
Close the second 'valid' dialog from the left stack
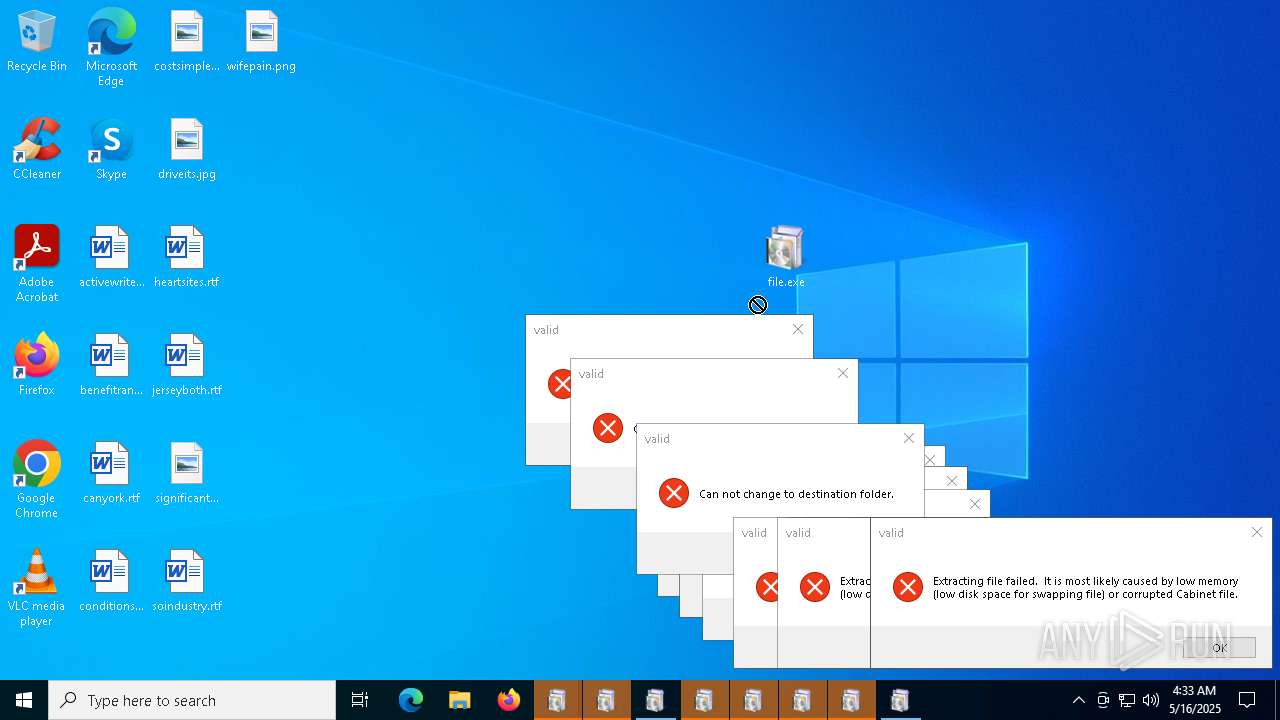[843, 373]
